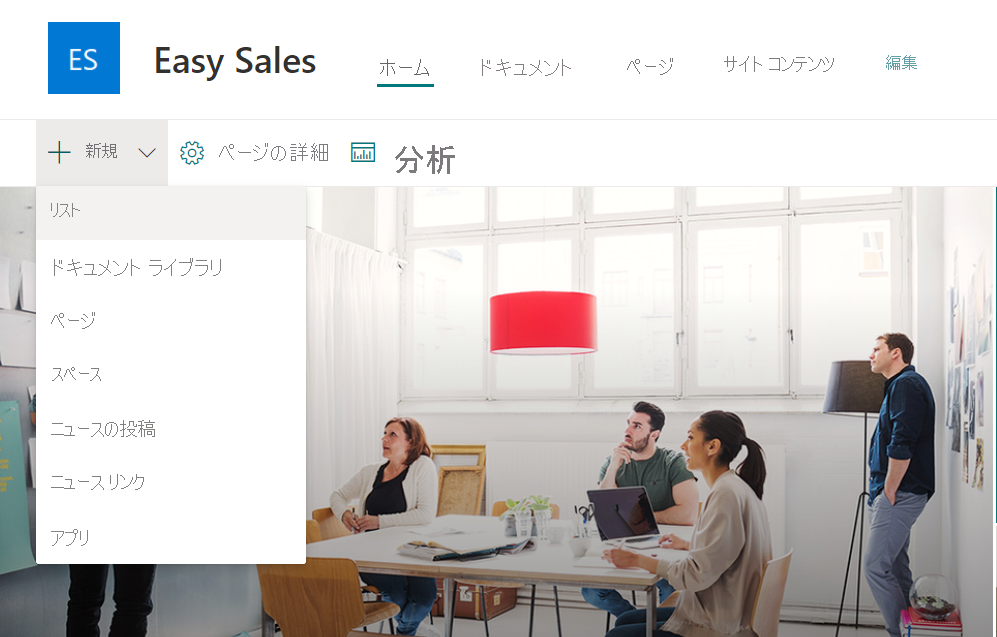Click the 分析 analytics button label
997x637 pixels.
point(425,159)
